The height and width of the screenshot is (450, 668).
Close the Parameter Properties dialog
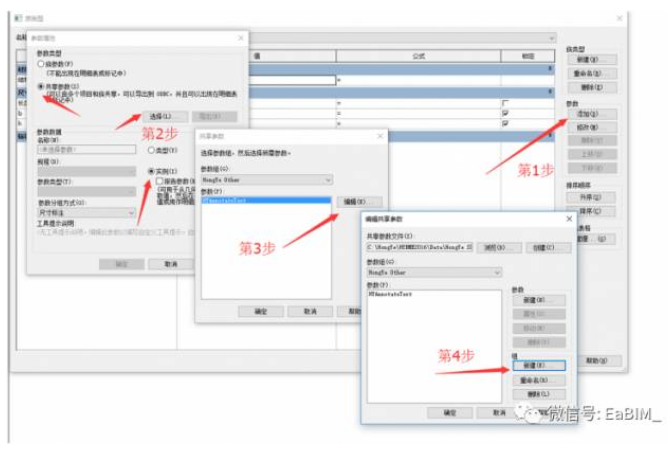241,38
